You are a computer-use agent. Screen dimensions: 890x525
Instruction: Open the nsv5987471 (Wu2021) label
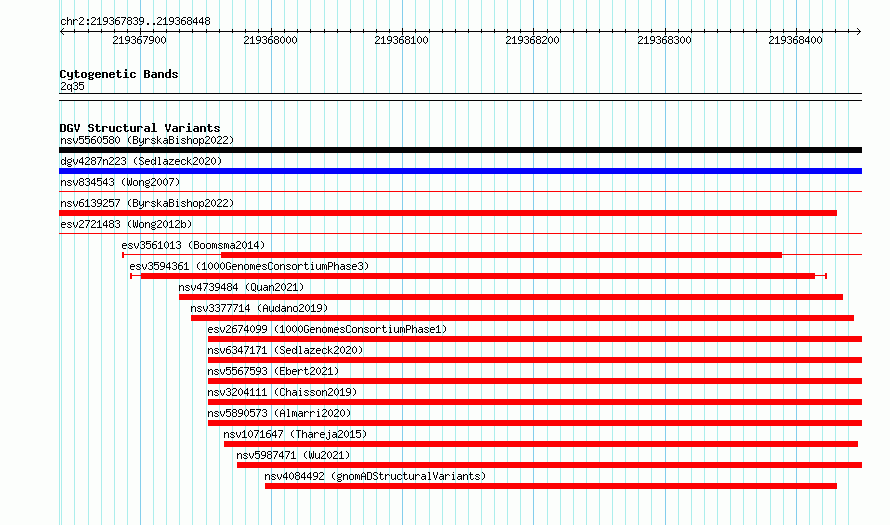[x=293, y=455]
